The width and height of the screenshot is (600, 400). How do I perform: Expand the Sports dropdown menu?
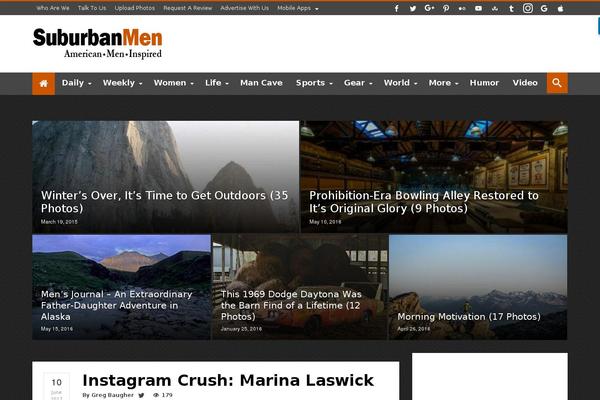(x=314, y=83)
